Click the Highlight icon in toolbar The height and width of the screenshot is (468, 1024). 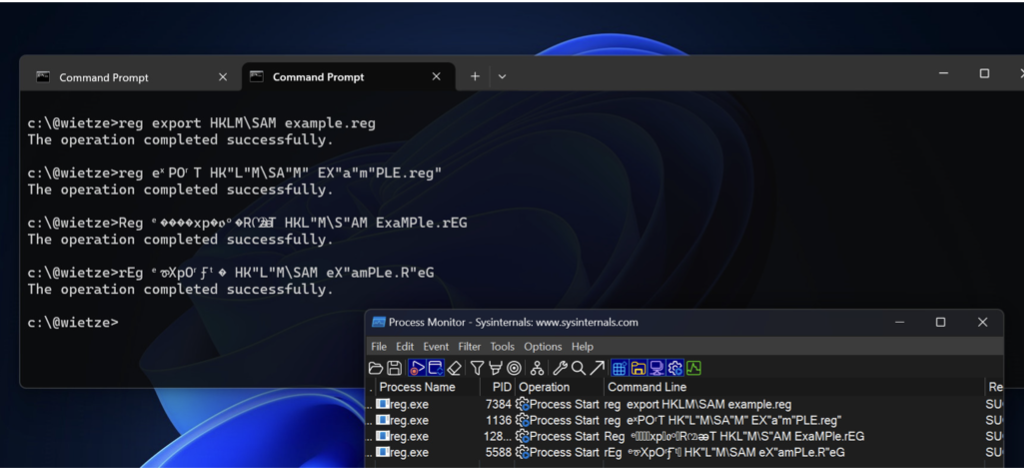tap(495, 368)
